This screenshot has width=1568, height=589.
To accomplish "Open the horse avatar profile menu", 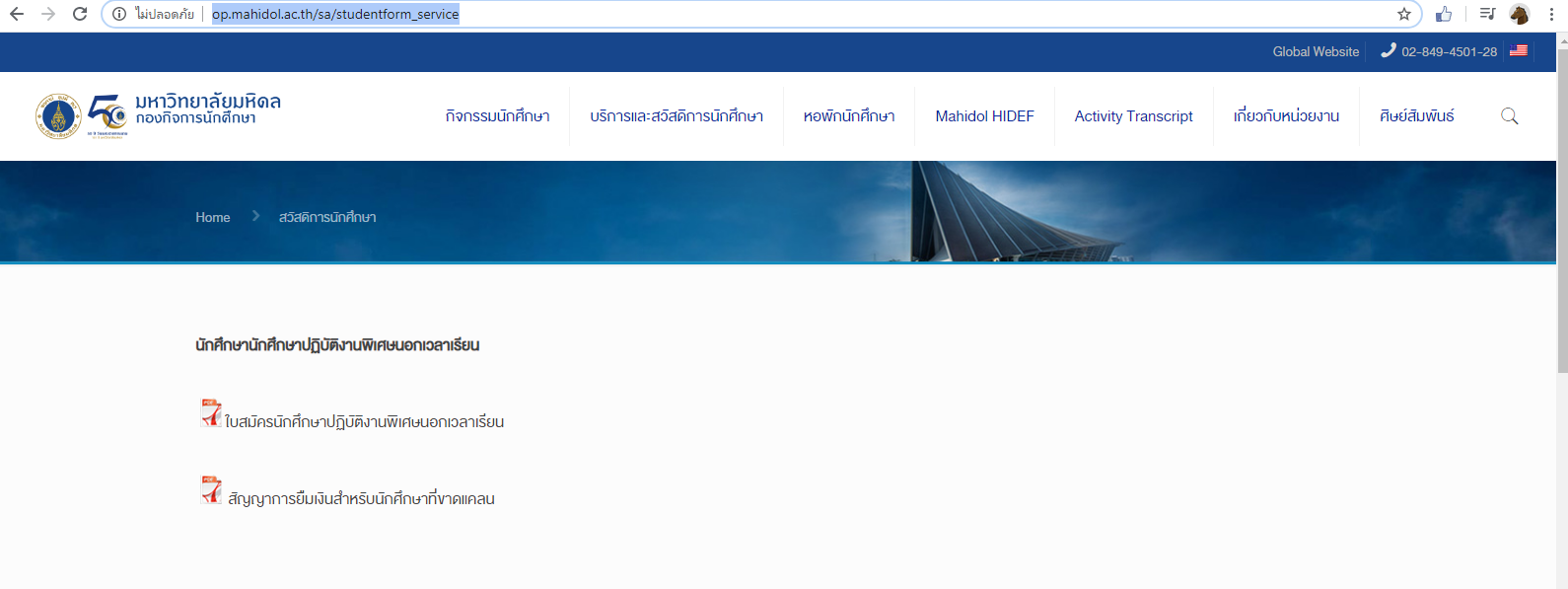I will (1519, 14).
